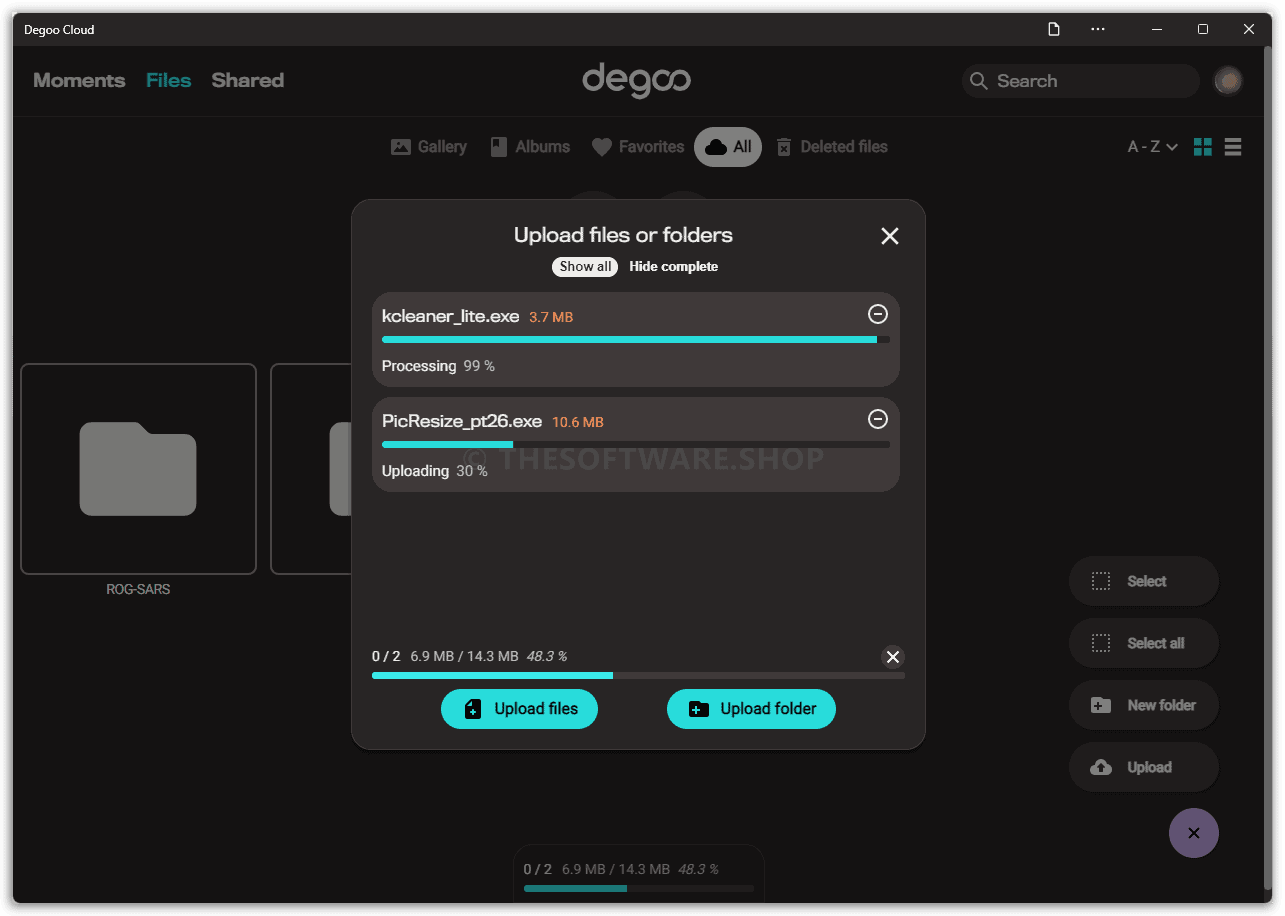Screen dimensions: 1285x916
Task: Click the document icon in title bar
Action: pyautogui.click(x=1054, y=29)
